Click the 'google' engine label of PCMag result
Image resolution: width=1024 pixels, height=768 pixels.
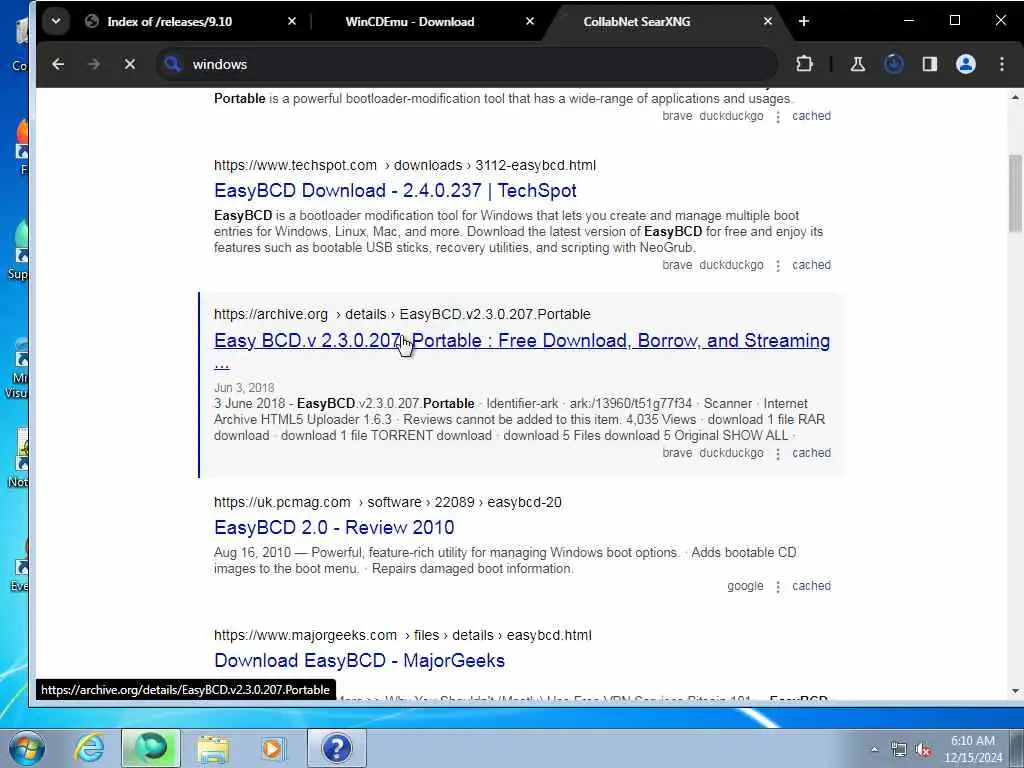pyautogui.click(x=745, y=586)
